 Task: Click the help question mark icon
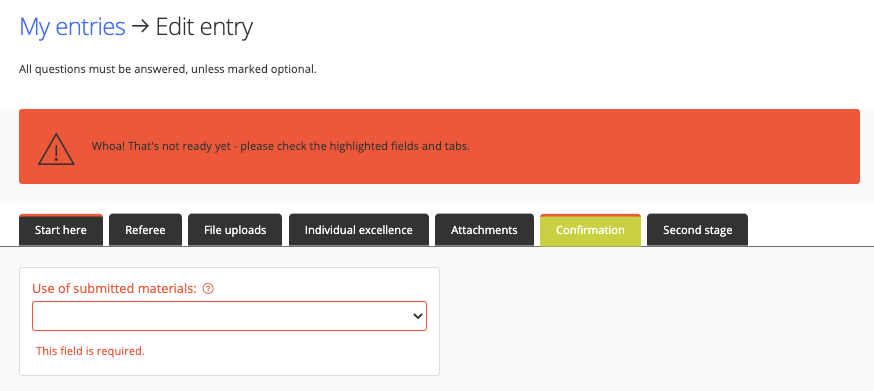(208, 289)
